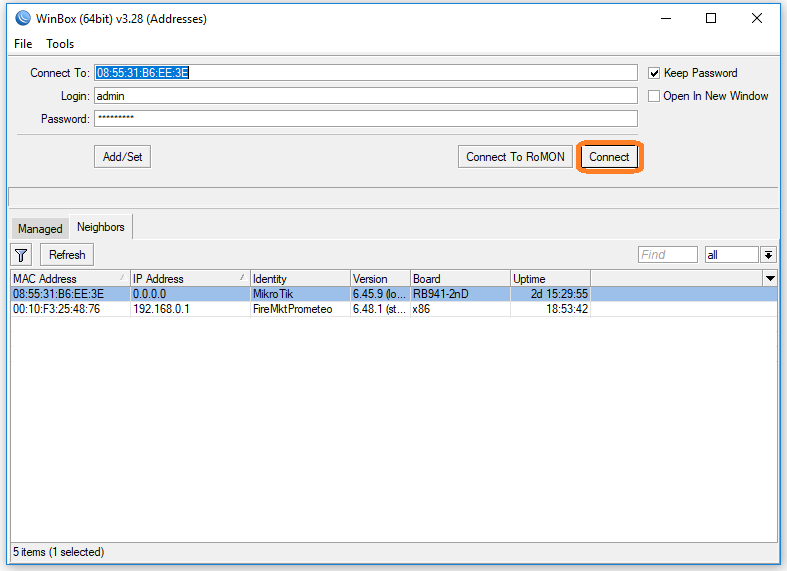Enable Open In New Window checkbox

pyautogui.click(x=654, y=96)
